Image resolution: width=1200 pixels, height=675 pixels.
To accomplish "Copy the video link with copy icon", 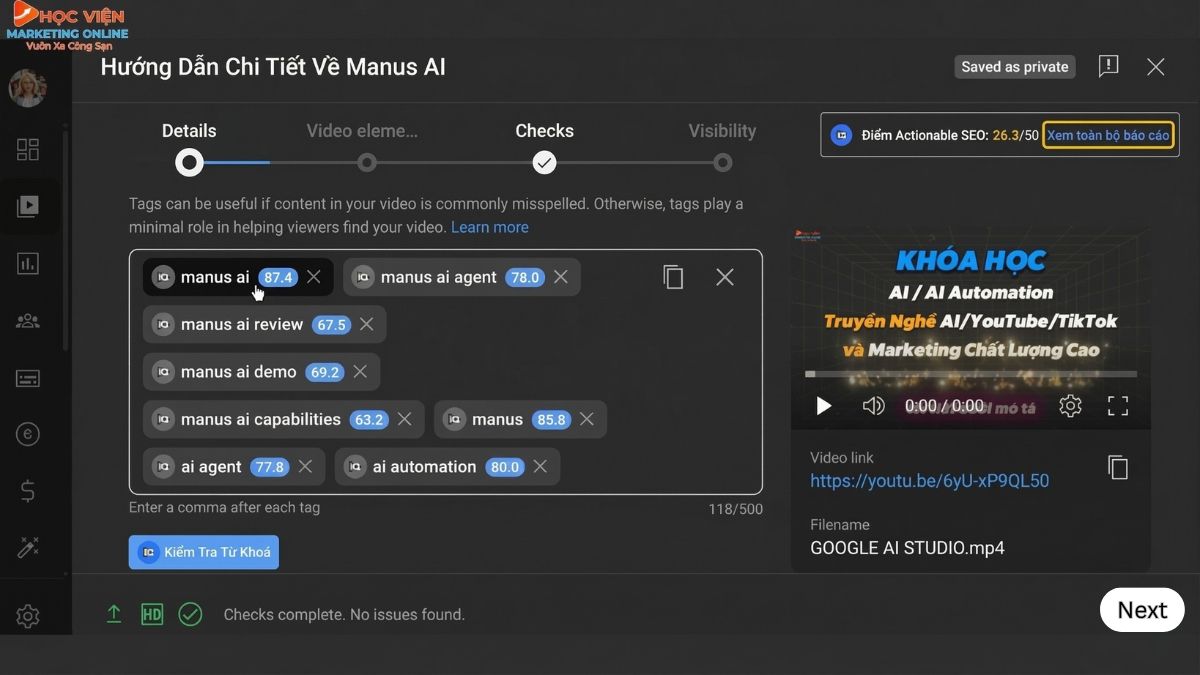I will click(x=1117, y=467).
